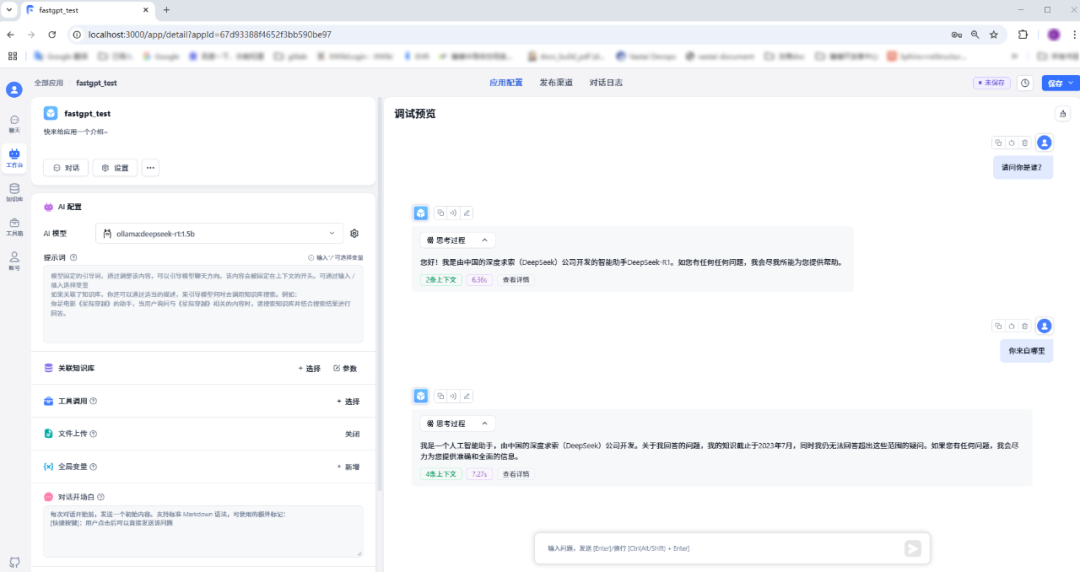
Task: Open the 保存 save dropdown button
Action: [x=1060, y=83]
